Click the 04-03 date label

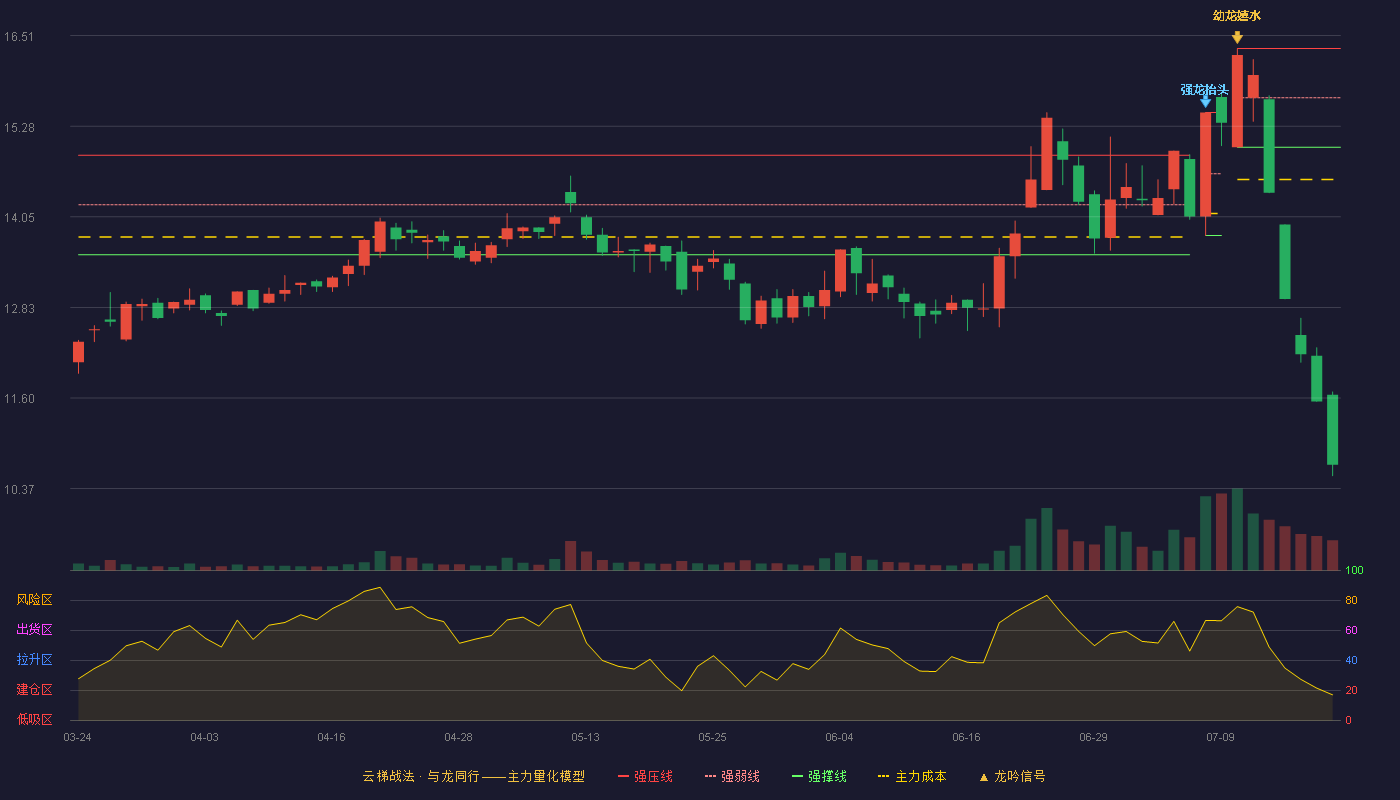coord(204,737)
